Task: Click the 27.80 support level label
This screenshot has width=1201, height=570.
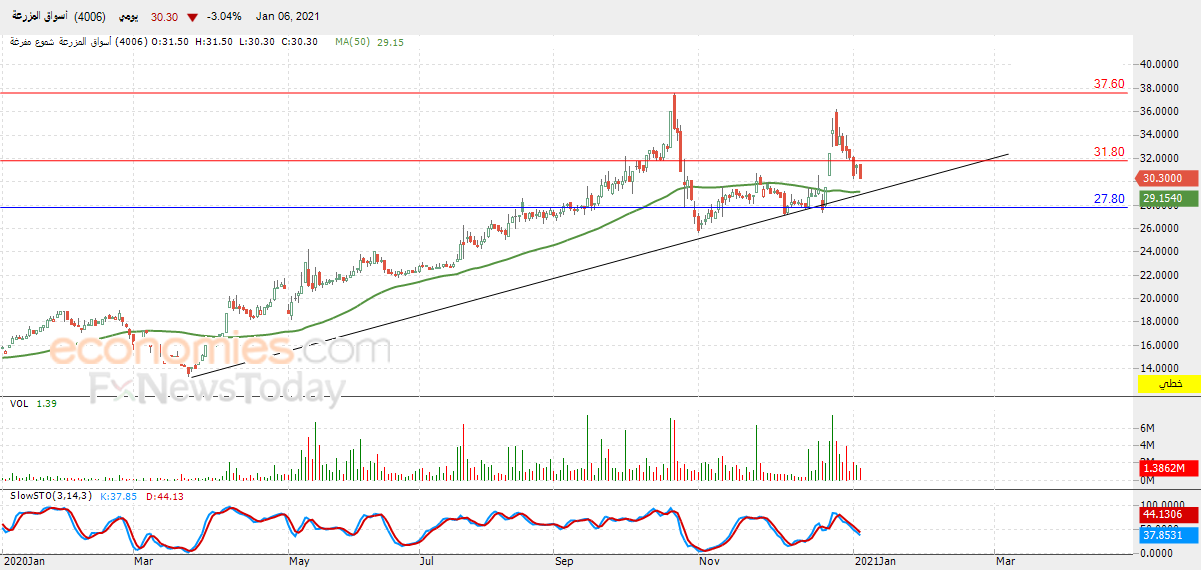Action: click(1109, 199)
